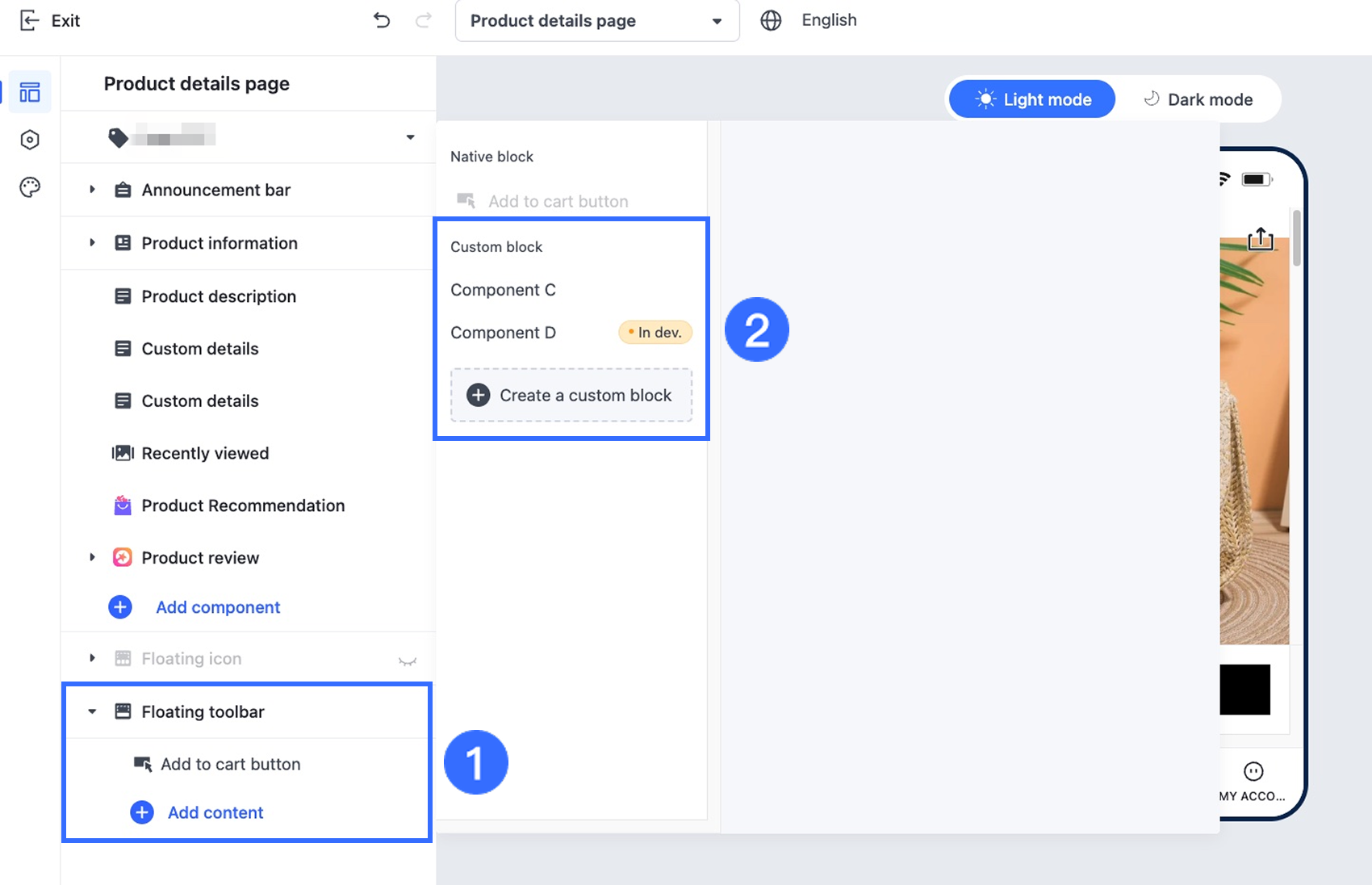Click the black color swatch in preview
1372x885 pixels.
click(x=1244, y=690)
